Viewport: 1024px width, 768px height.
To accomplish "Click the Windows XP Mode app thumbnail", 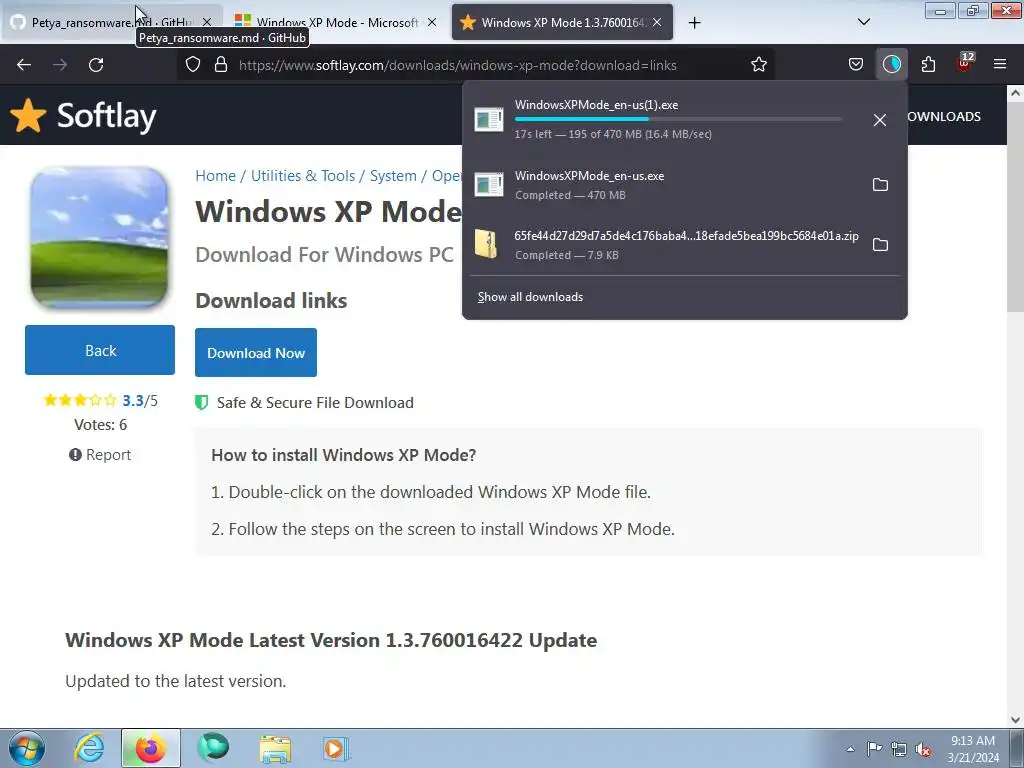I will click(99, 236).
